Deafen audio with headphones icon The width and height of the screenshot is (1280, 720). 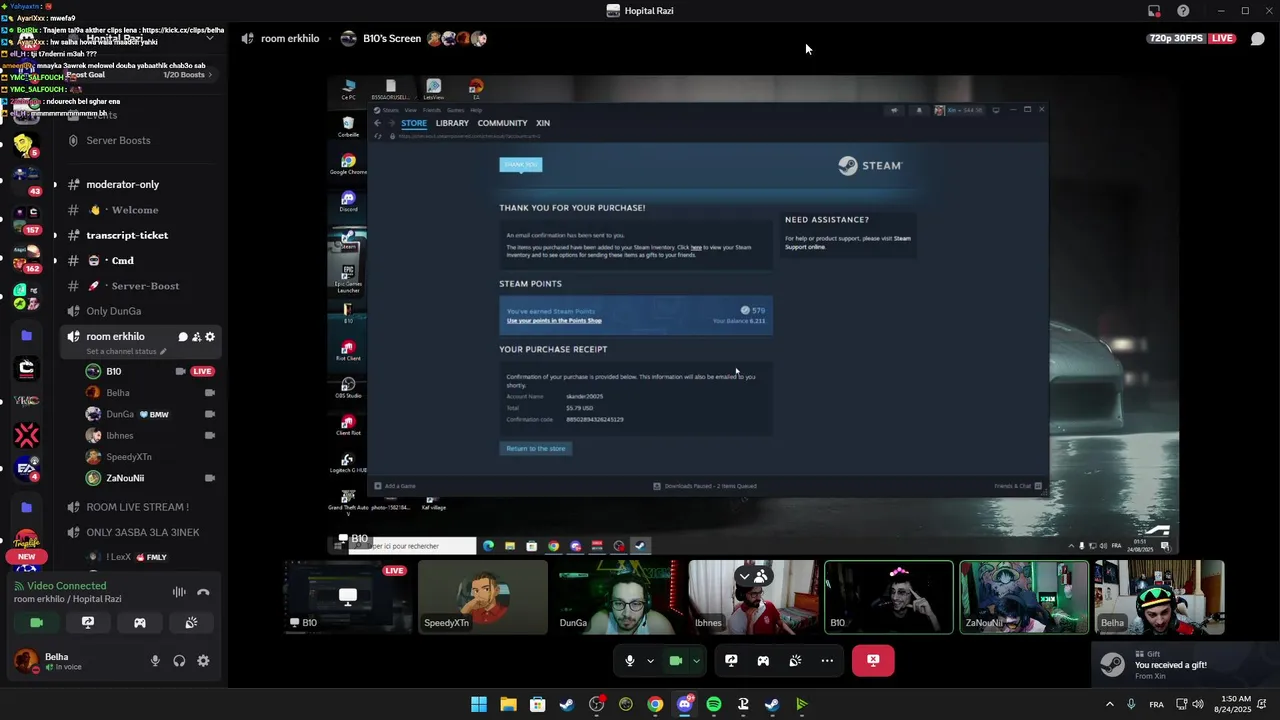[179, 661]
